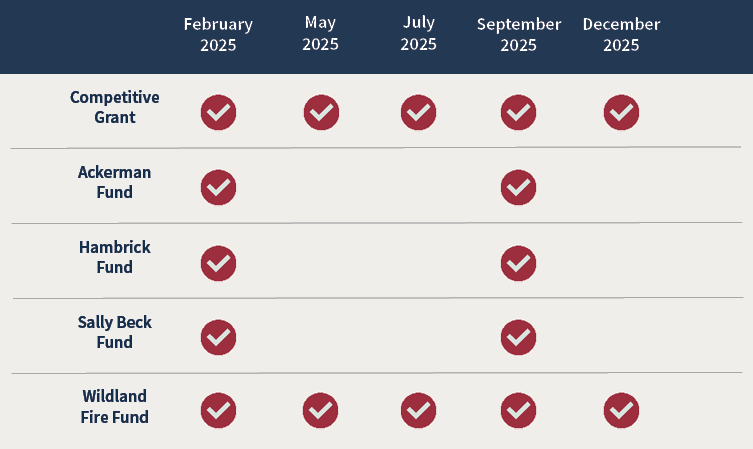Click Hambrick Fund February 2025 checkmark
Screen dimensions: 753x449
tap(219, 263)
